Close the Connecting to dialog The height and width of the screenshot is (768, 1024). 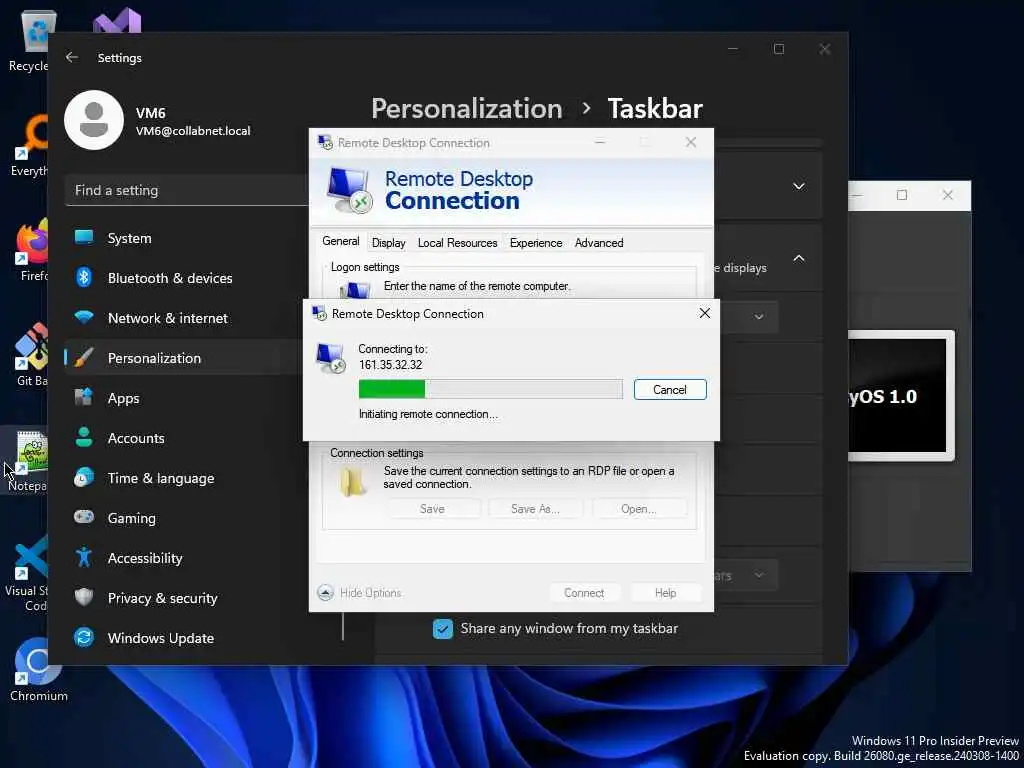coord(705,313)
